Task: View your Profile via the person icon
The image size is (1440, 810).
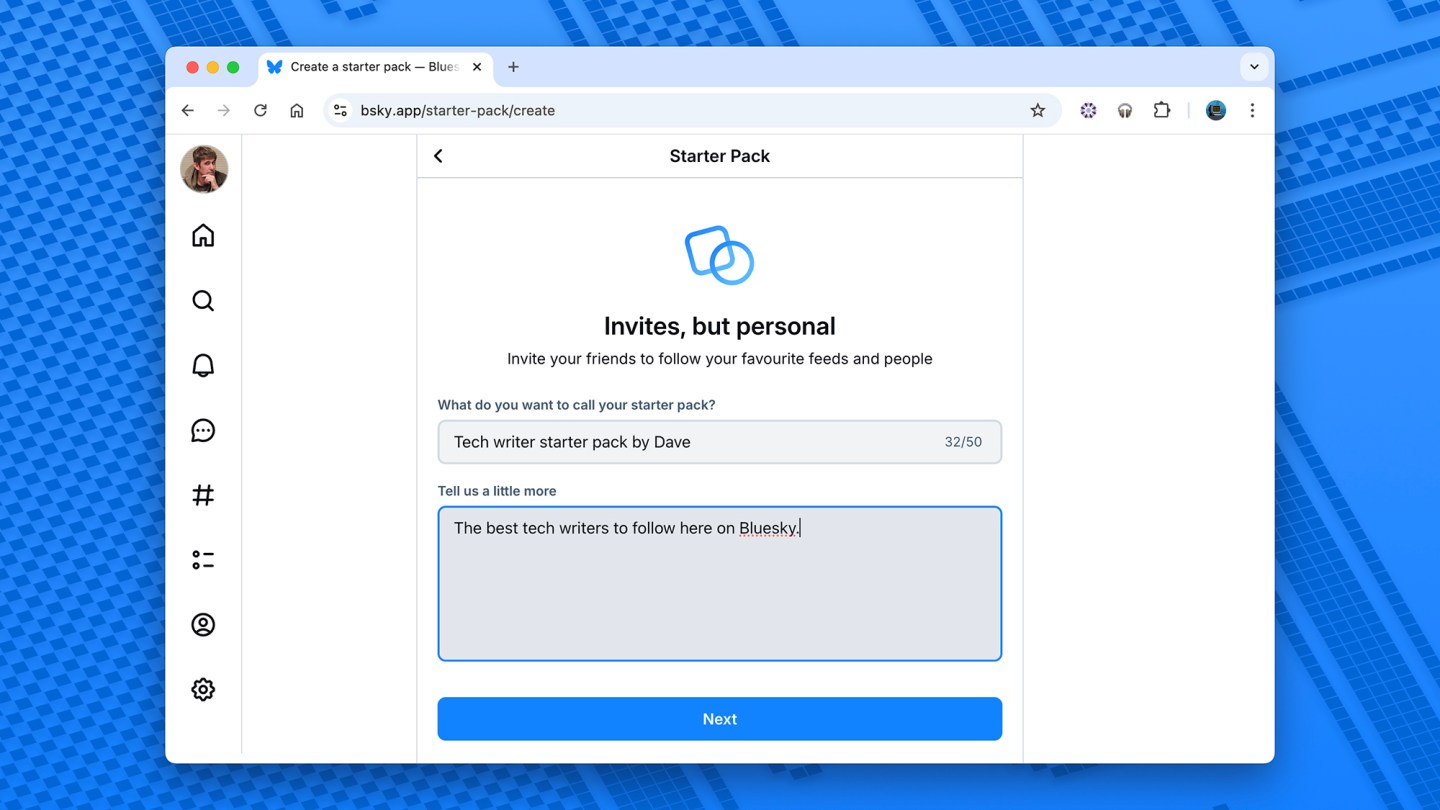Action: [x=203, y=624]
